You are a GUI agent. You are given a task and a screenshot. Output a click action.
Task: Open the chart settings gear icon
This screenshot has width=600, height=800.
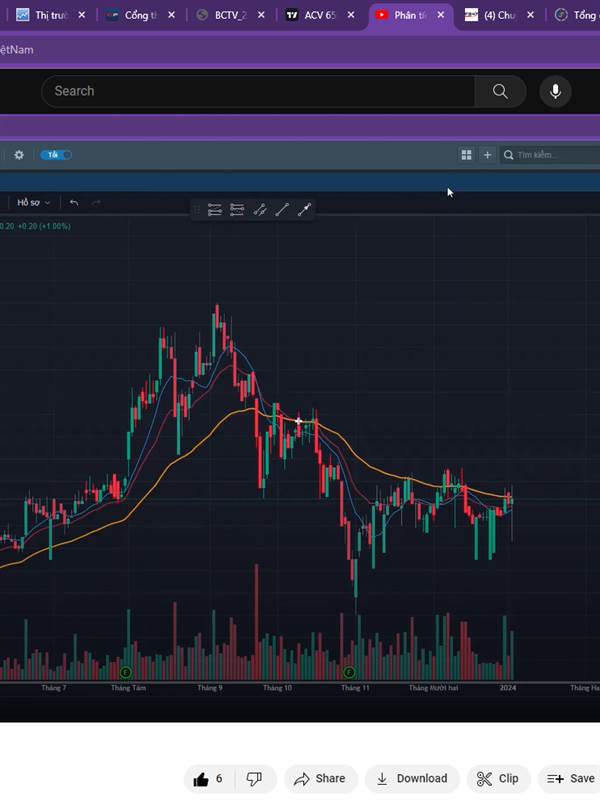[18, 155]
